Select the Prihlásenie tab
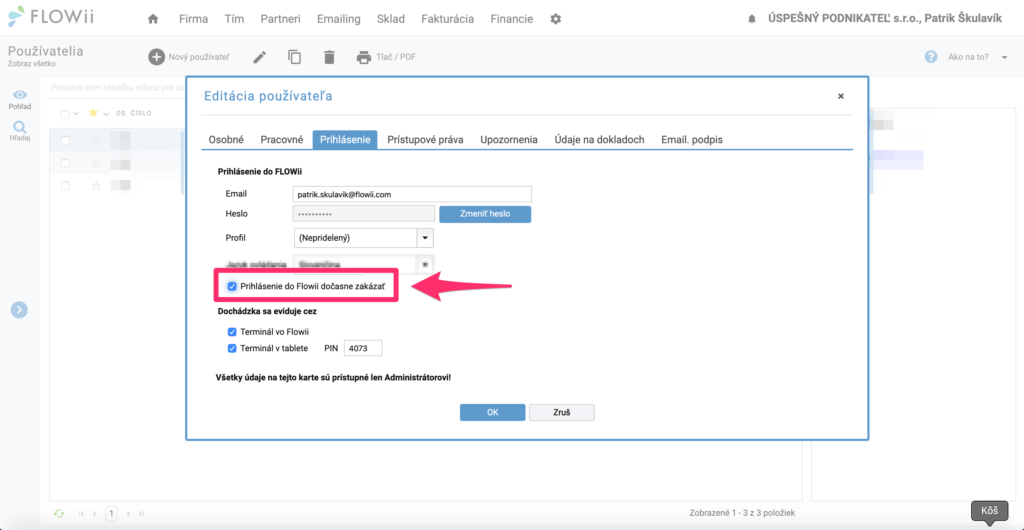This screenshot has width=1024, height=530. pyautogui.click(x=345, y=140)
